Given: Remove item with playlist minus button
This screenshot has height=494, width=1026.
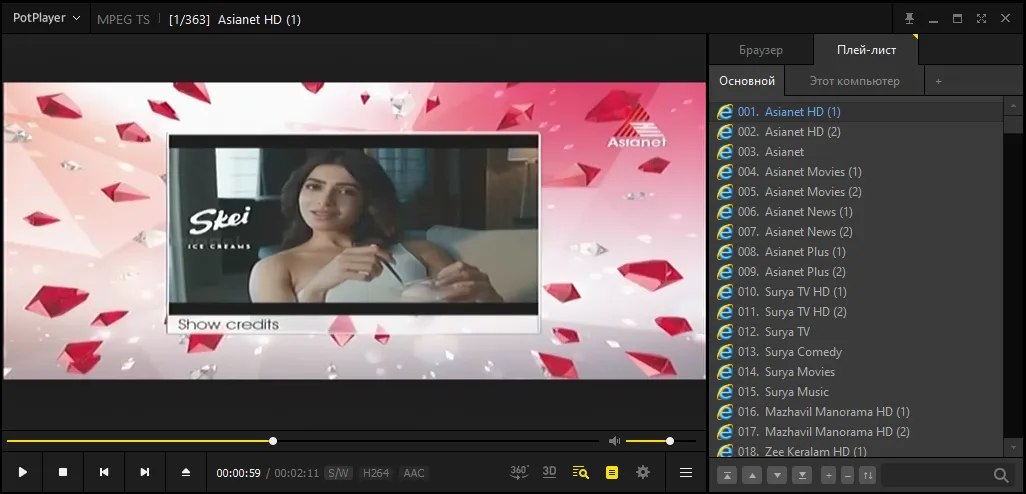Looking at the screenshot, I should [847, 475].
